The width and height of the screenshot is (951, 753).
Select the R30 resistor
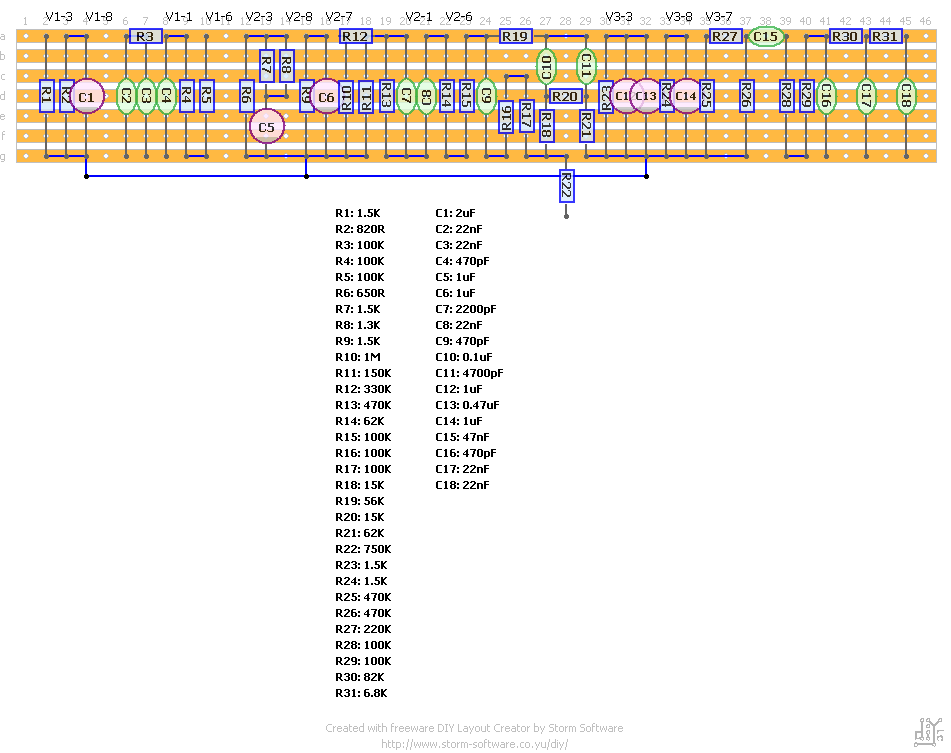point(845,36)
